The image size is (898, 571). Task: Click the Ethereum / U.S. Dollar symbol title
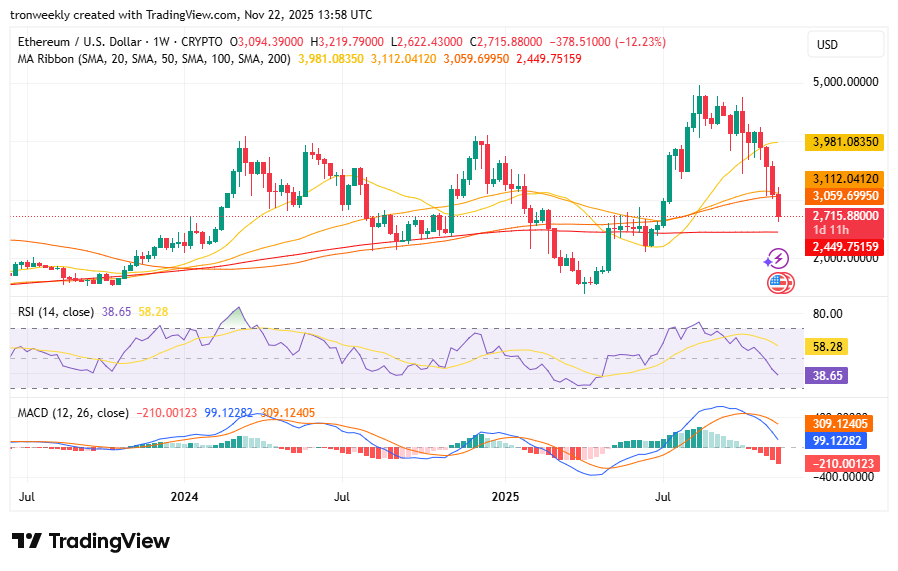tap(80, 42)
